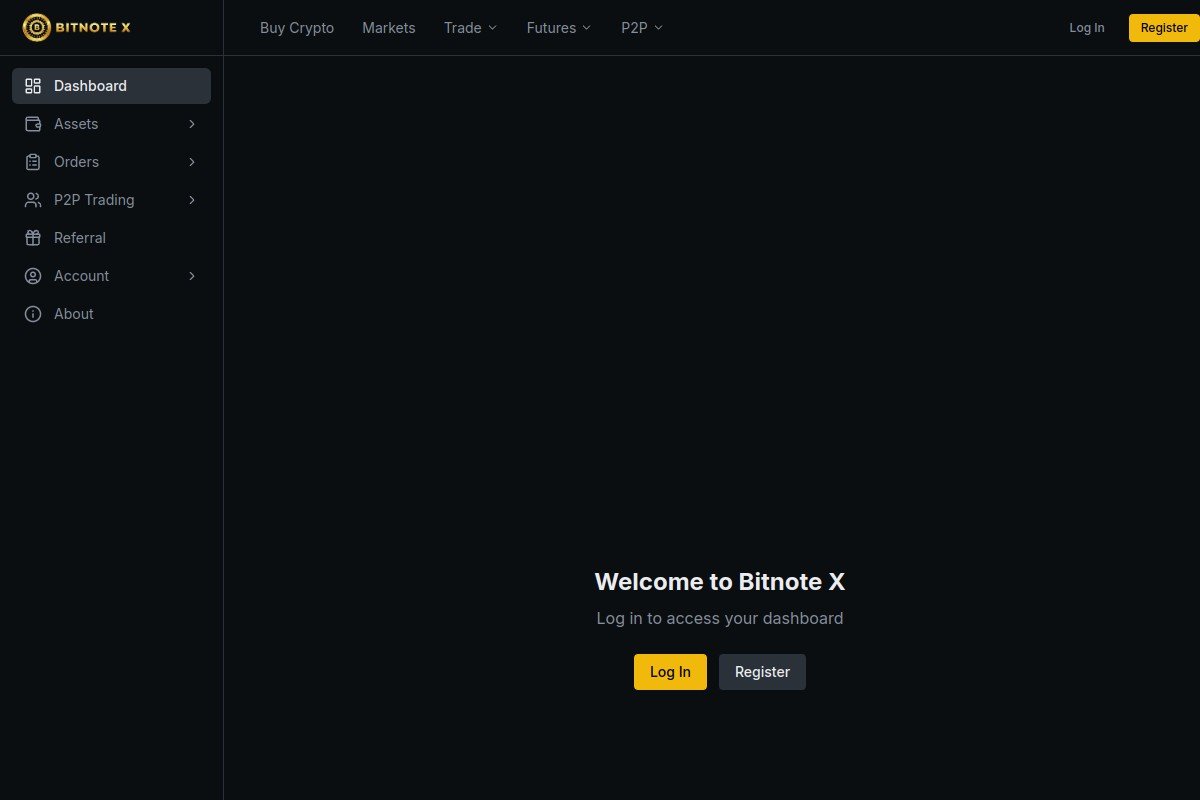Click the Orders clipboard icon

33,162
